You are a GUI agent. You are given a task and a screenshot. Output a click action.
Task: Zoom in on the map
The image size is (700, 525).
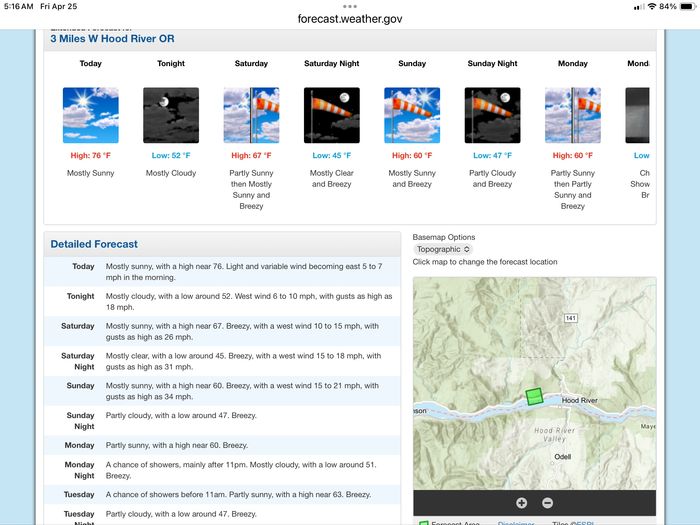522,503
